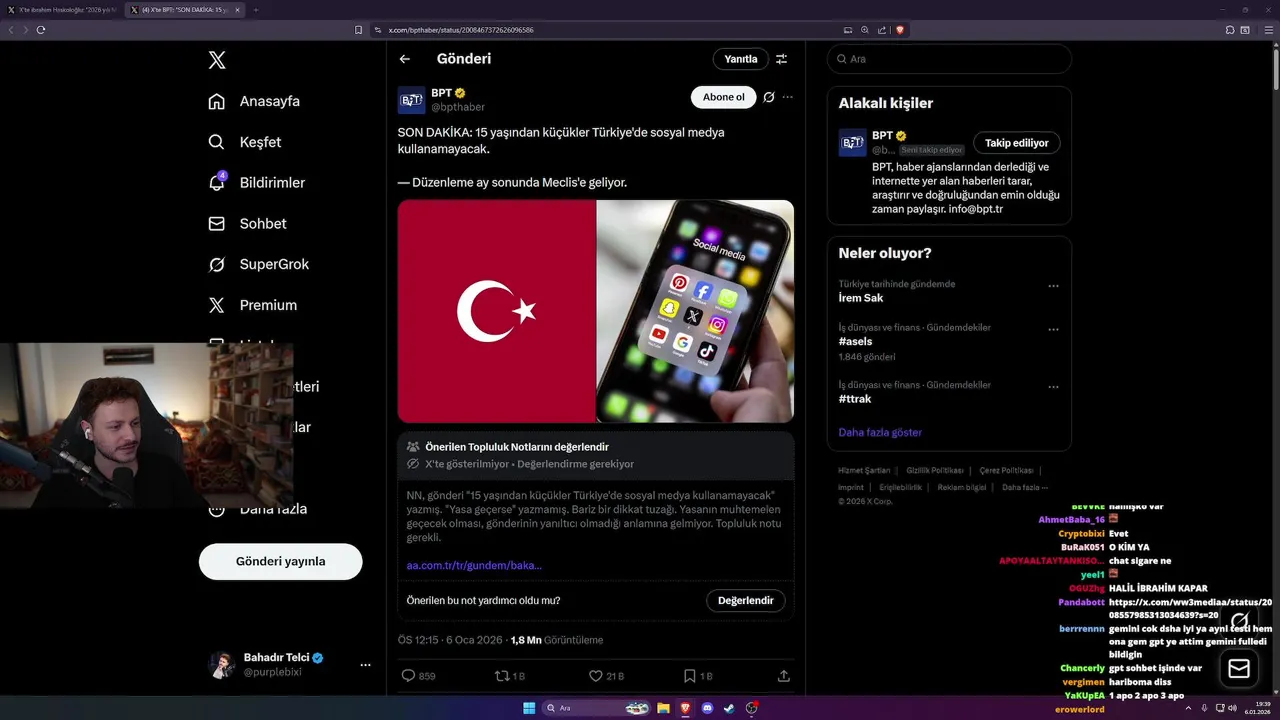Open #ttrak trending topic

(x=853, y=399)
